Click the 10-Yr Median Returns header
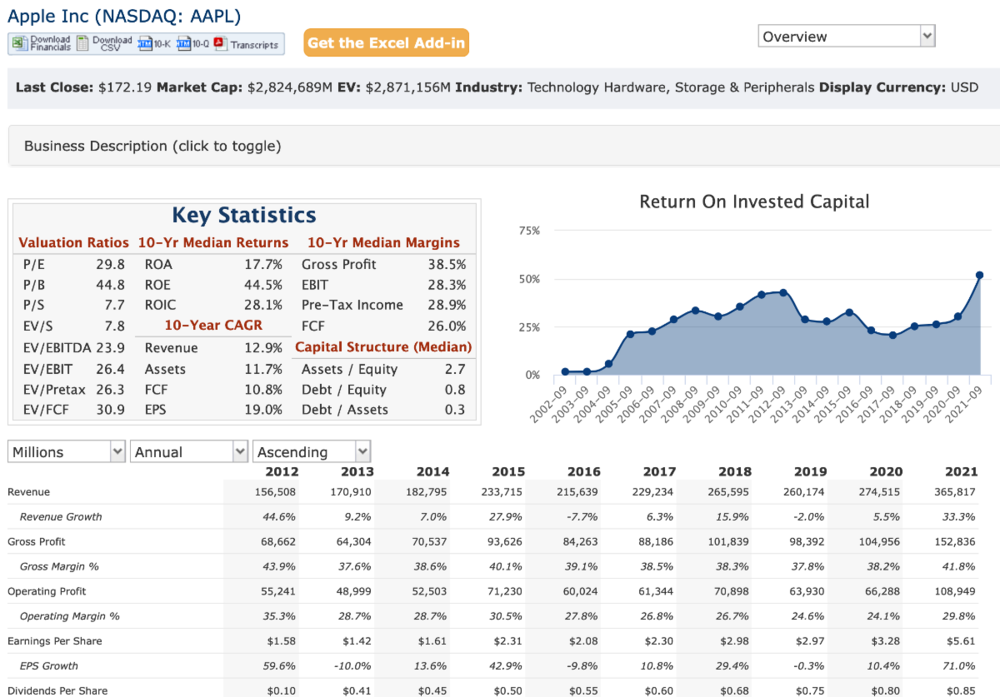The height and width of the screenshot is (697, 1000). click(x=213, y=242)
